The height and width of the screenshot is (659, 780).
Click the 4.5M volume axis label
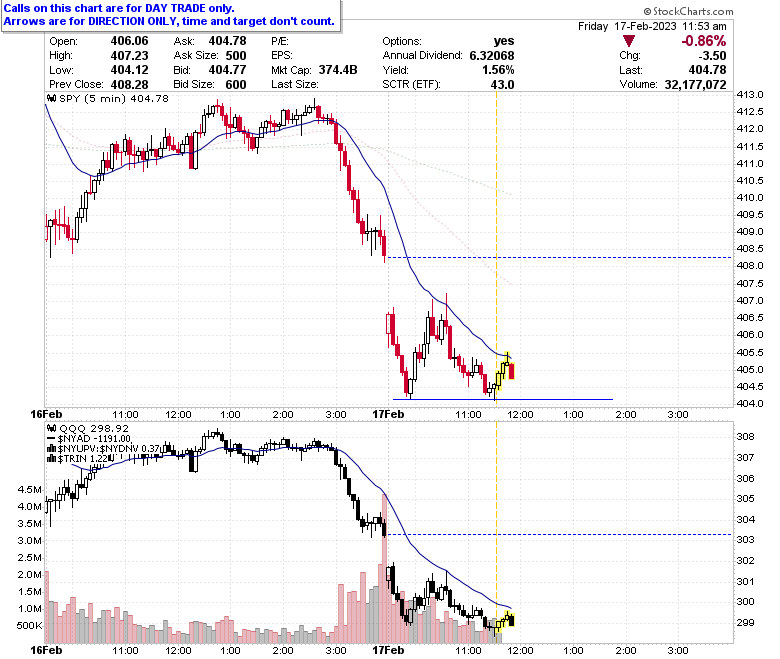click(30, 489)
